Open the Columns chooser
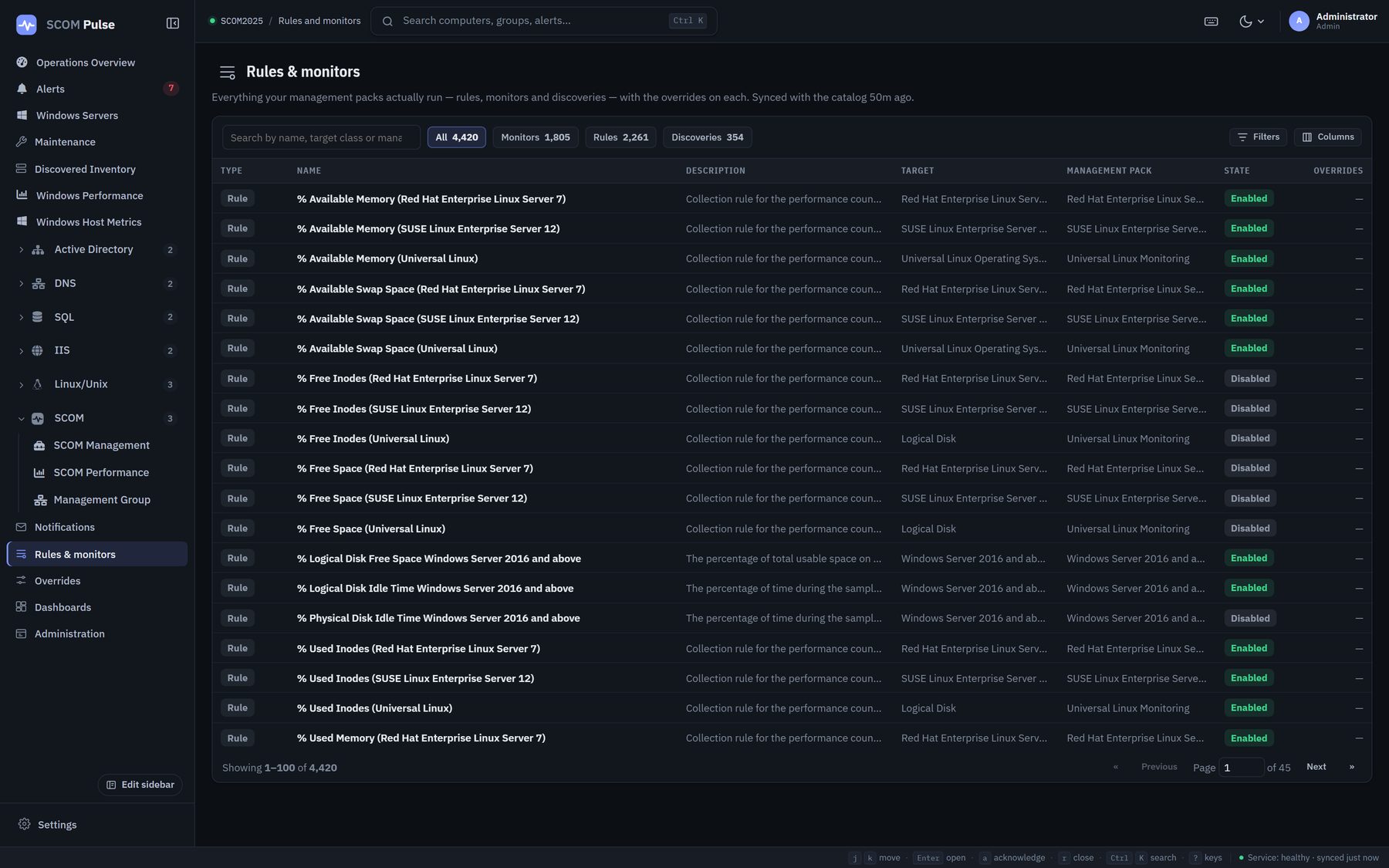1389x868 pixels. click(1327, 137)
